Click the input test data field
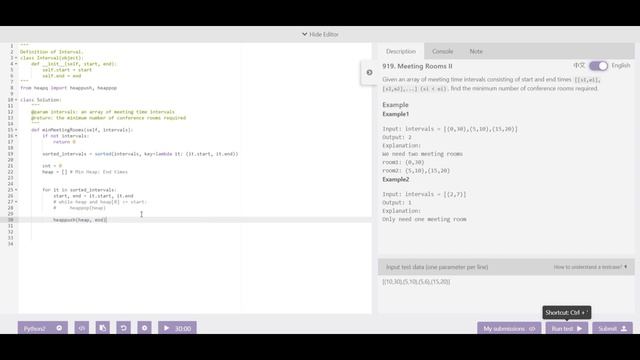Viewport: 640px width, 360px height. [x=506, y=294]
